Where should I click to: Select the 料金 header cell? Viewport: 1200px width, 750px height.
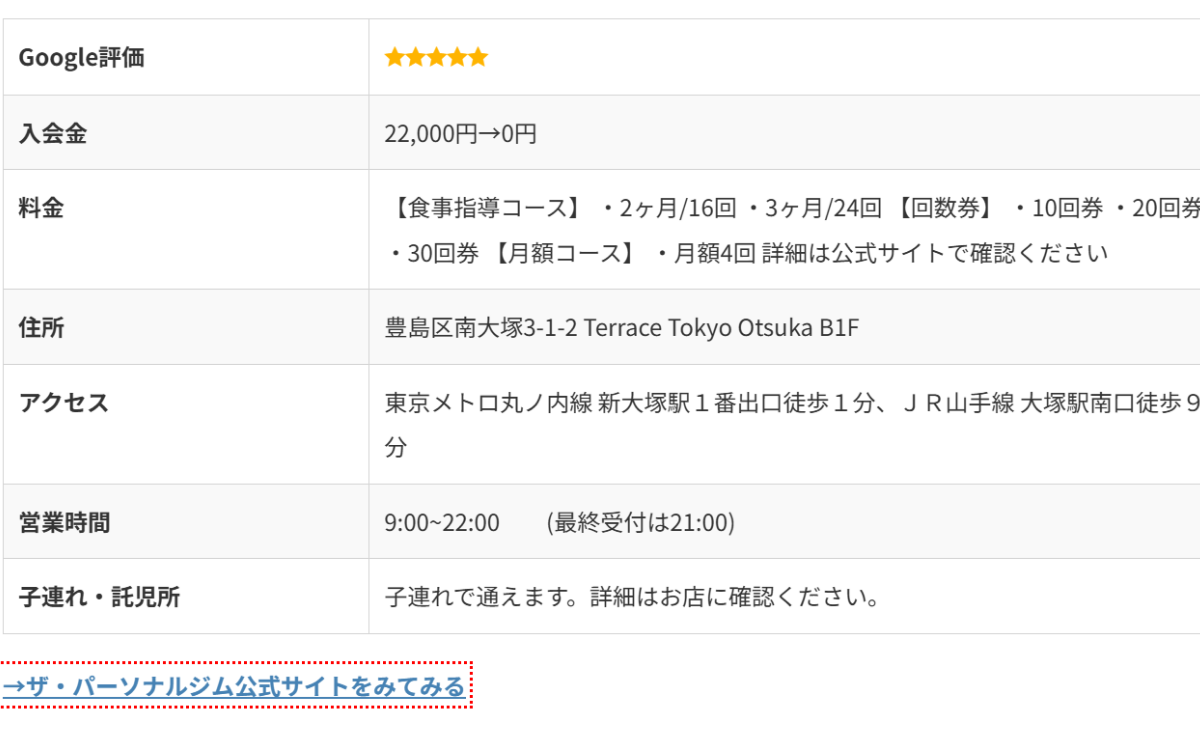186,229
